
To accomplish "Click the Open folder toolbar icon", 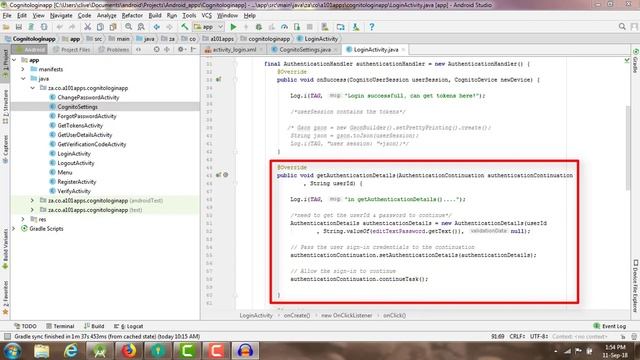I will pos(6,27).
